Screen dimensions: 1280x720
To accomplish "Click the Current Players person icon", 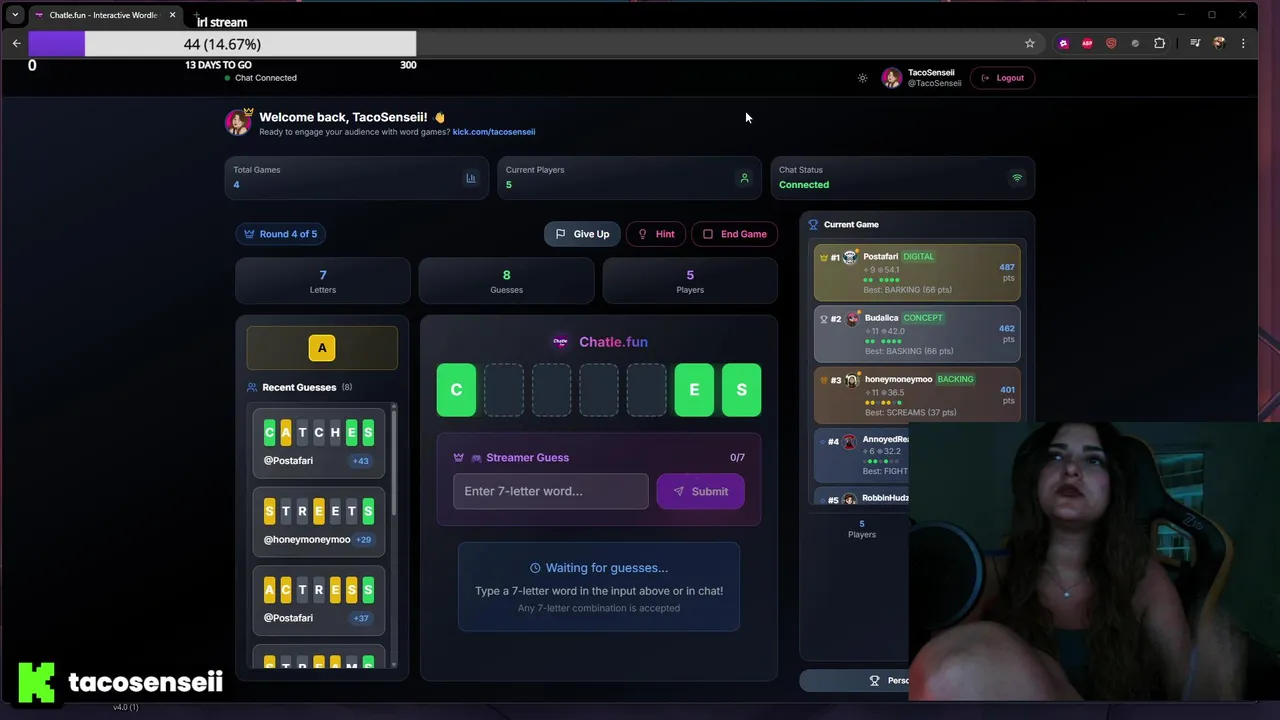I will [x=744, y=178].
